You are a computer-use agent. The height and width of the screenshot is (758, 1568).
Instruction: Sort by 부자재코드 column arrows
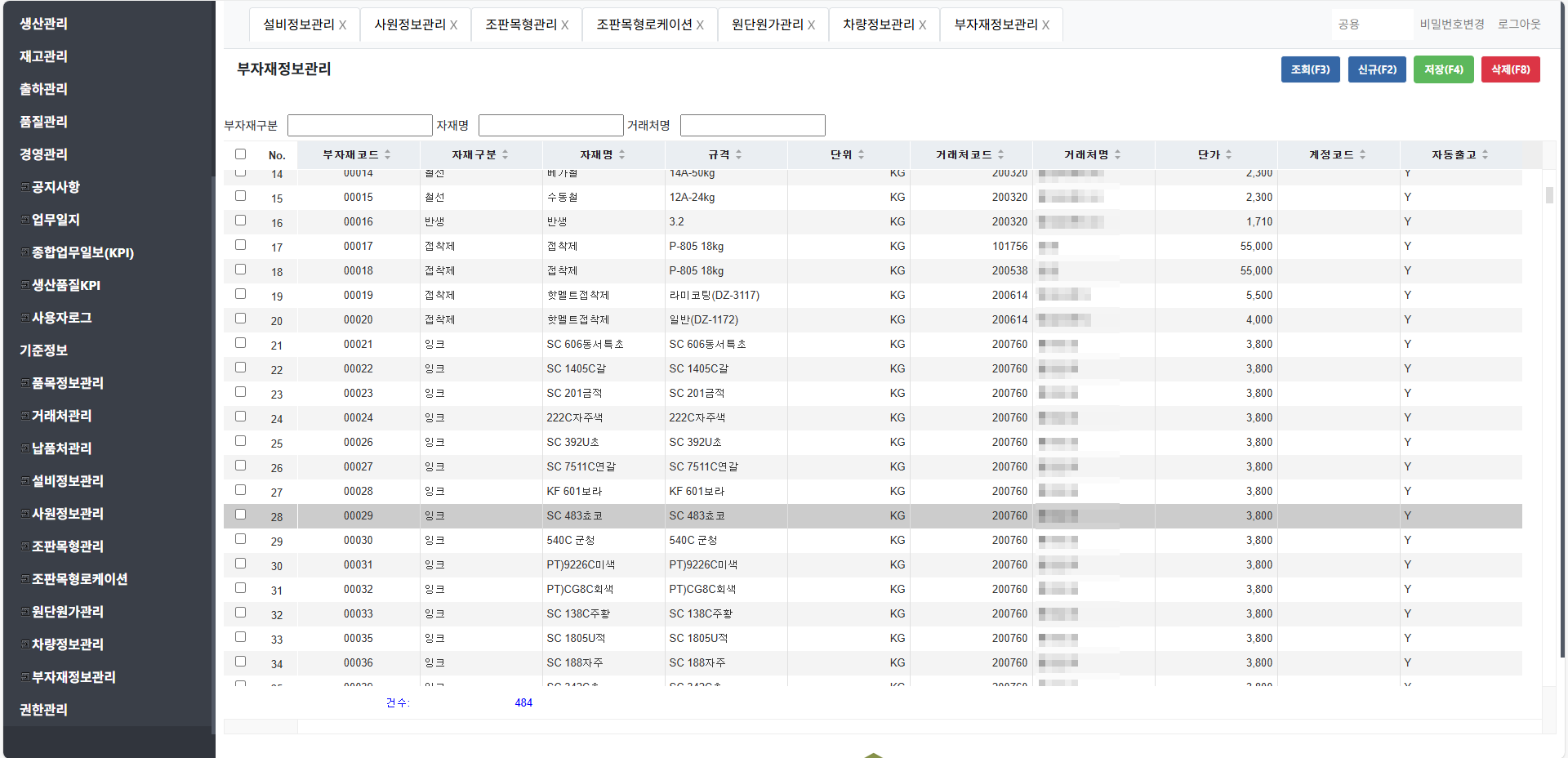coord(387,154)
